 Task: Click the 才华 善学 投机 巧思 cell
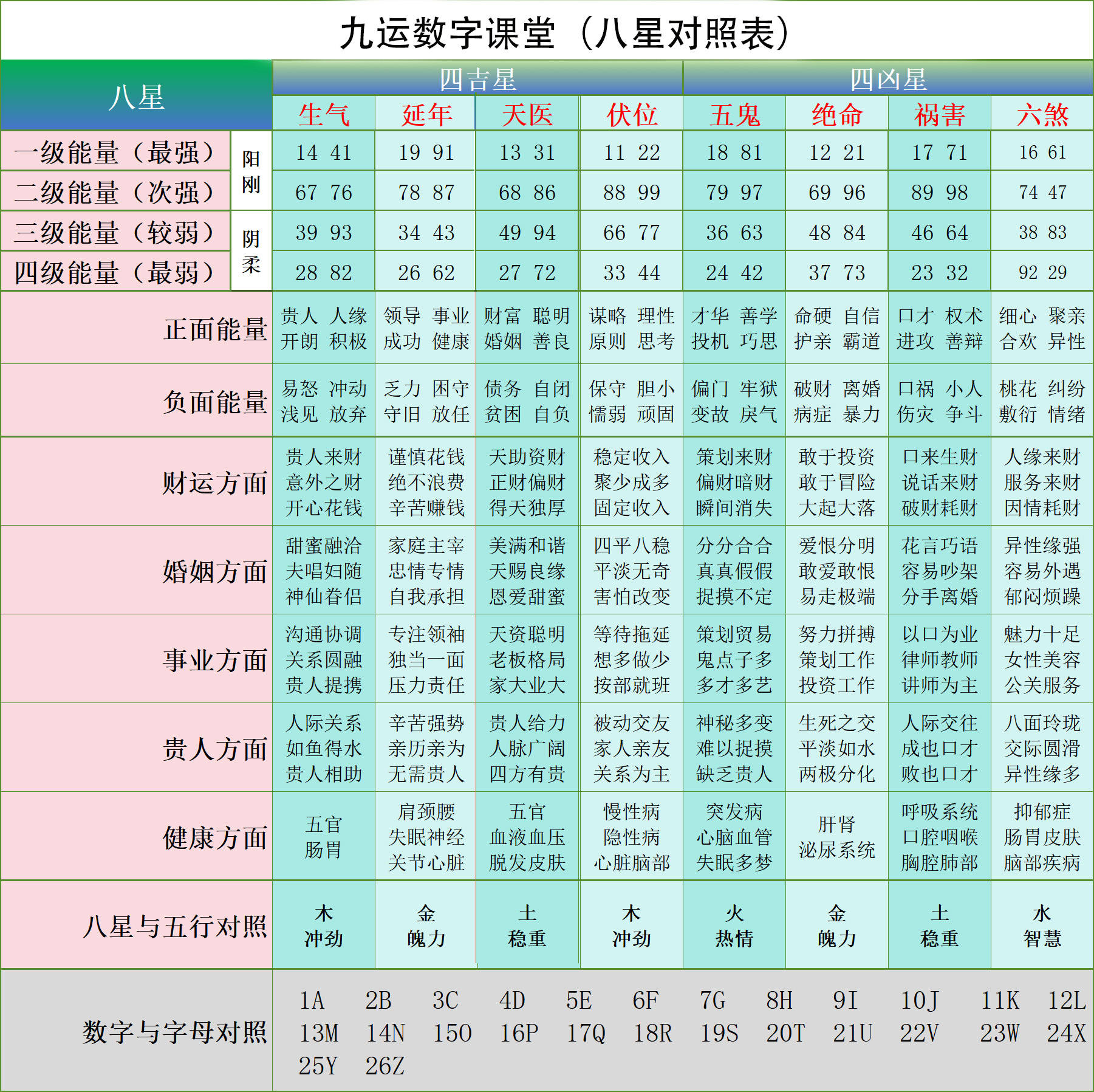click(x=734, y=328)
